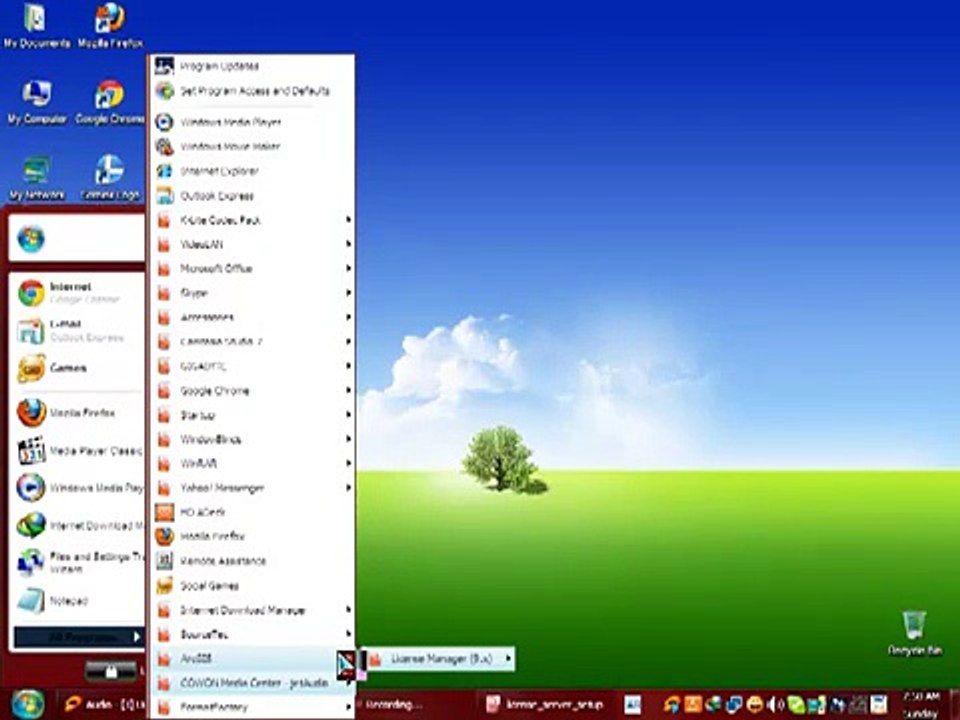Expand the VideoLAN program folder
Screen dimensions: 960x720
(251, 244)
